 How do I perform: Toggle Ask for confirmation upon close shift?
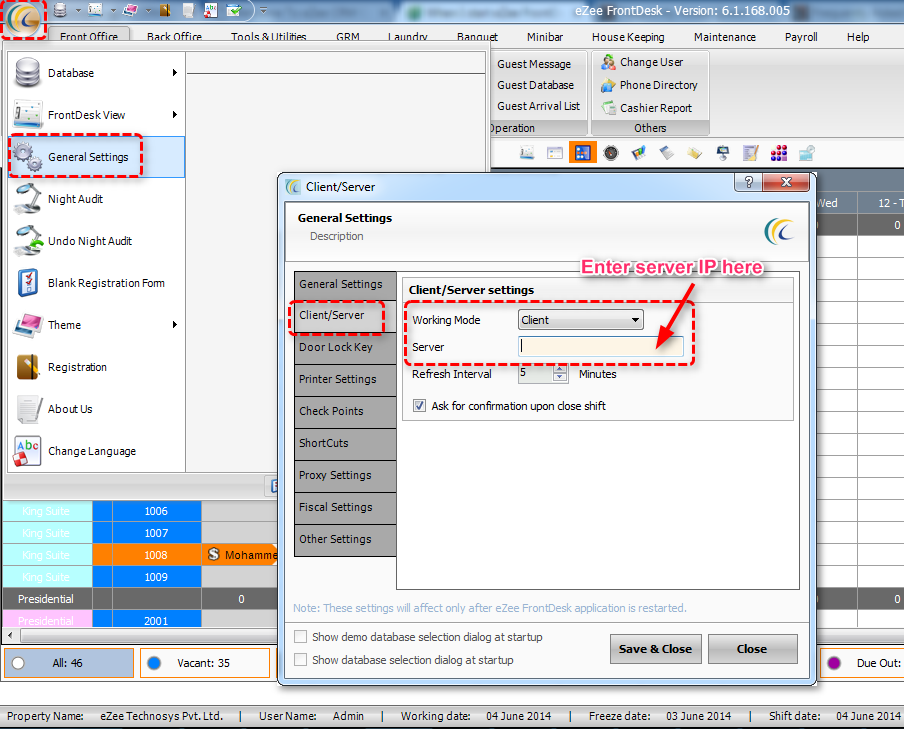(419, 406)
